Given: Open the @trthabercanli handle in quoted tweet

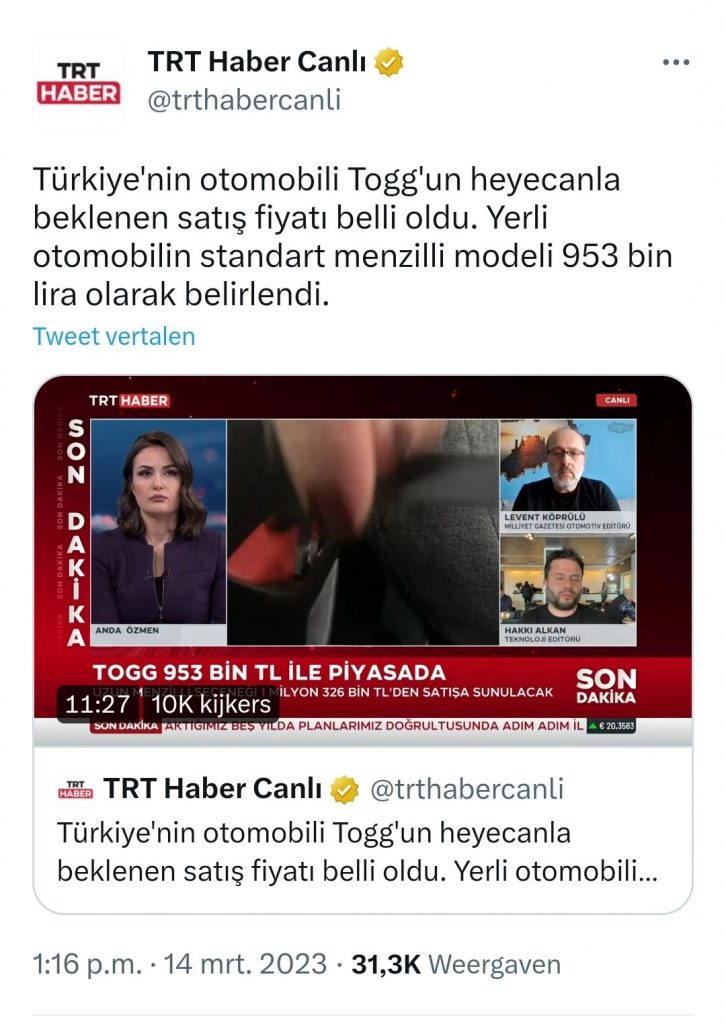Looking at the screenshot, I should 467,790.
